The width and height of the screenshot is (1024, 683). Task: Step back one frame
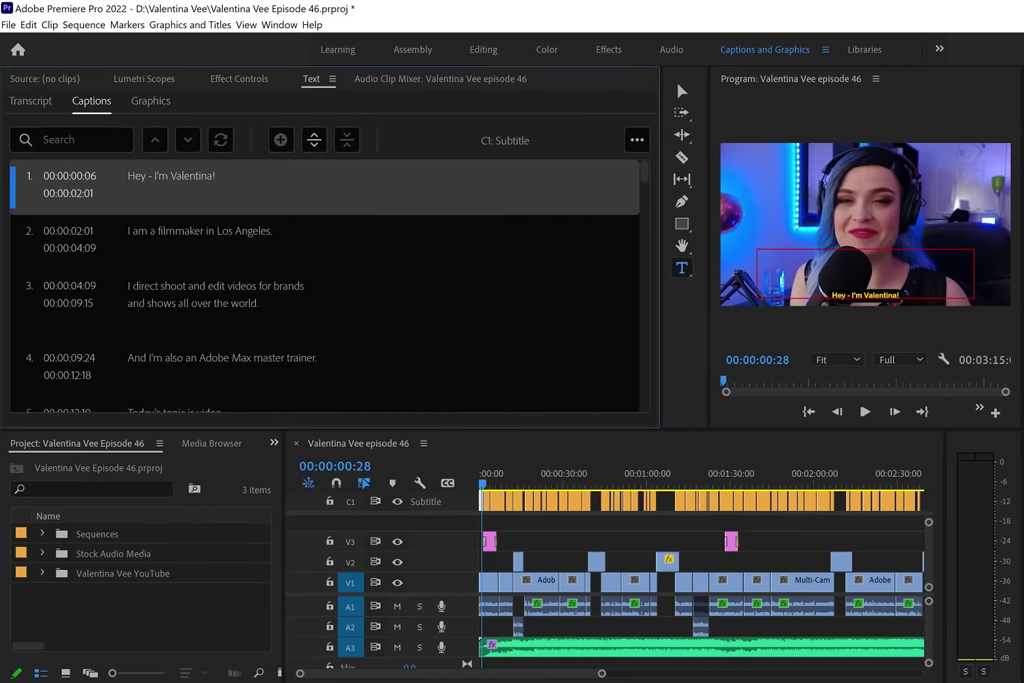coord(837,411)
